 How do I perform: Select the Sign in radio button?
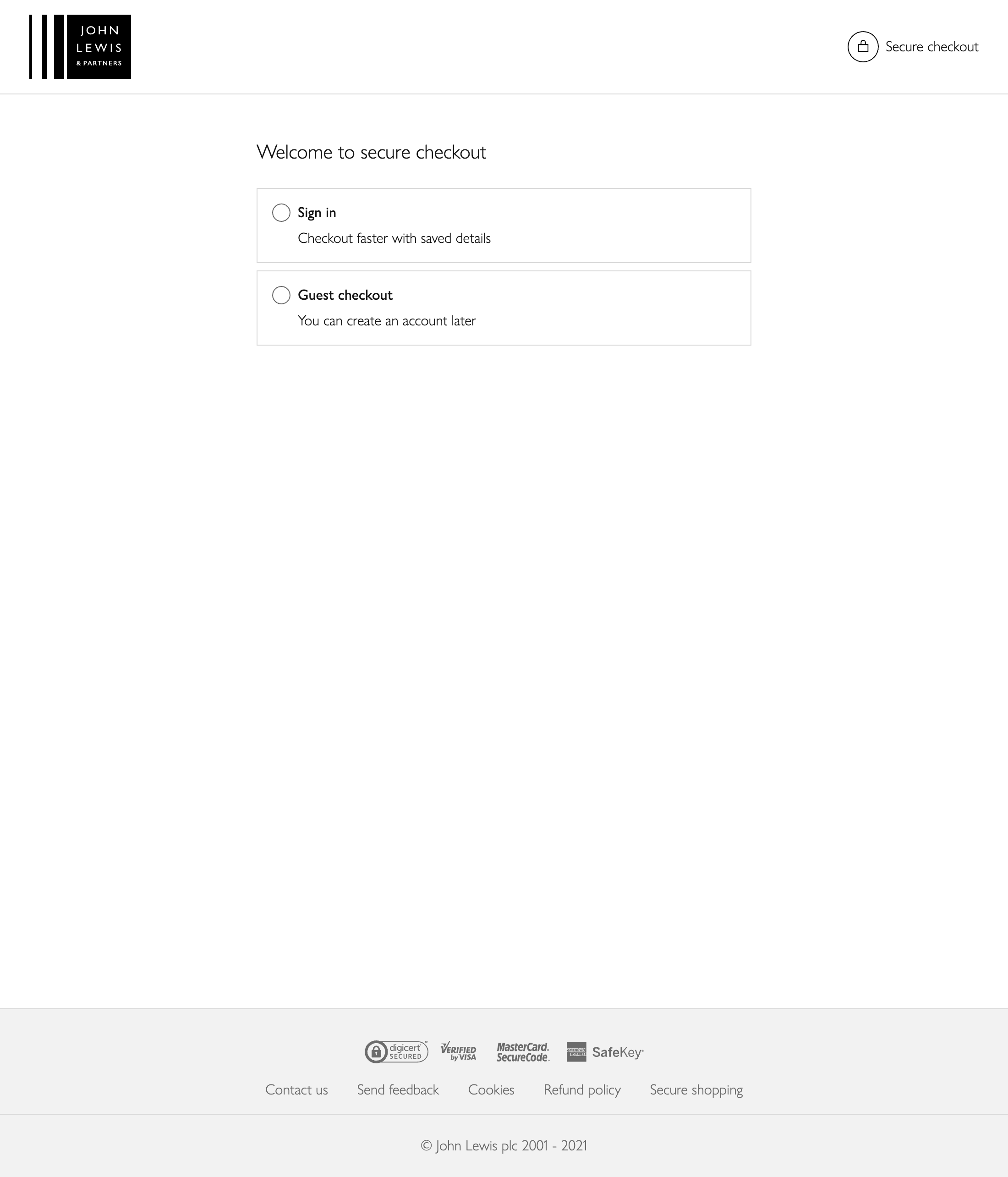[x=281, y=213]
